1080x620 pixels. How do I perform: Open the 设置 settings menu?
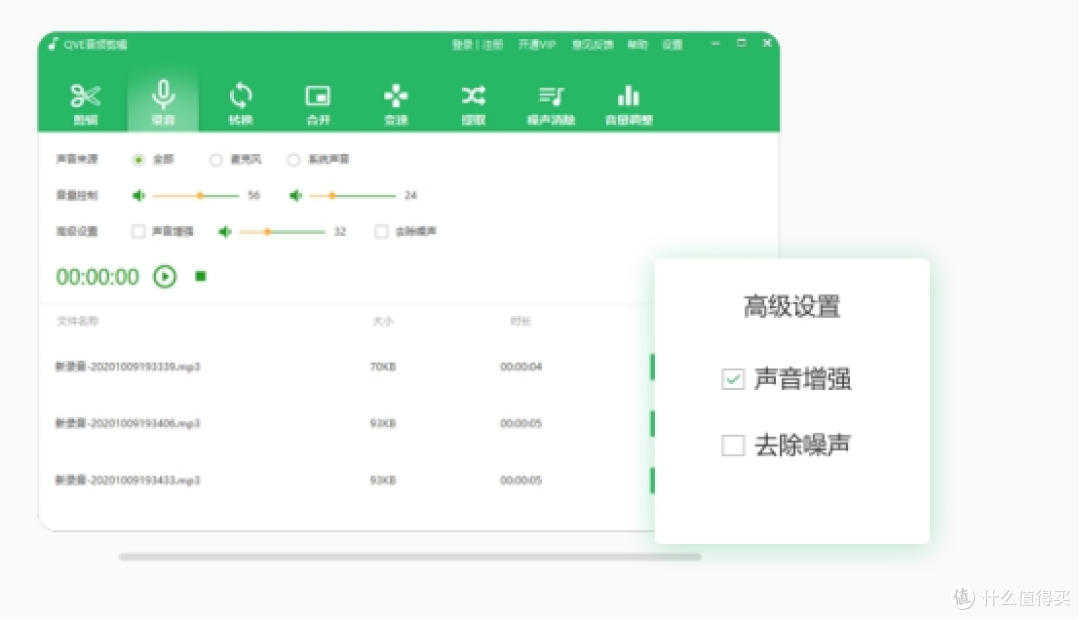(x=672, y=45)
